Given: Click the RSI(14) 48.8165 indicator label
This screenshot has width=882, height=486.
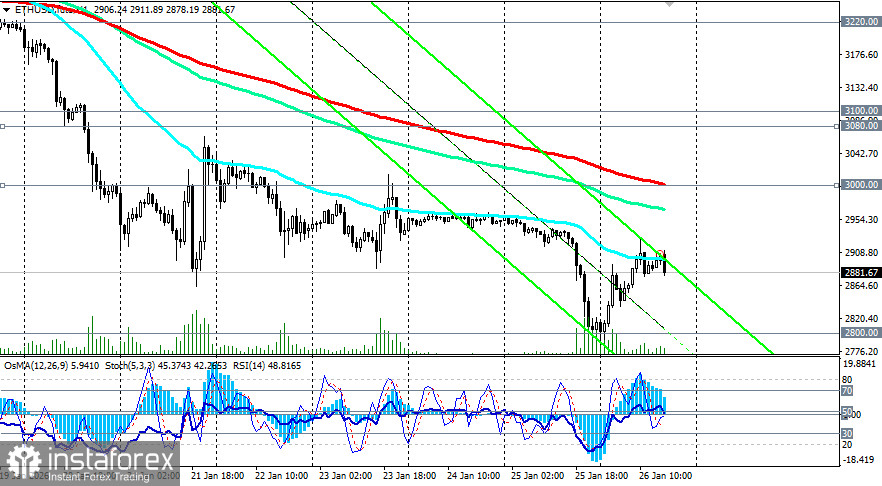Looking at the screenshot, I should point(267,366).
